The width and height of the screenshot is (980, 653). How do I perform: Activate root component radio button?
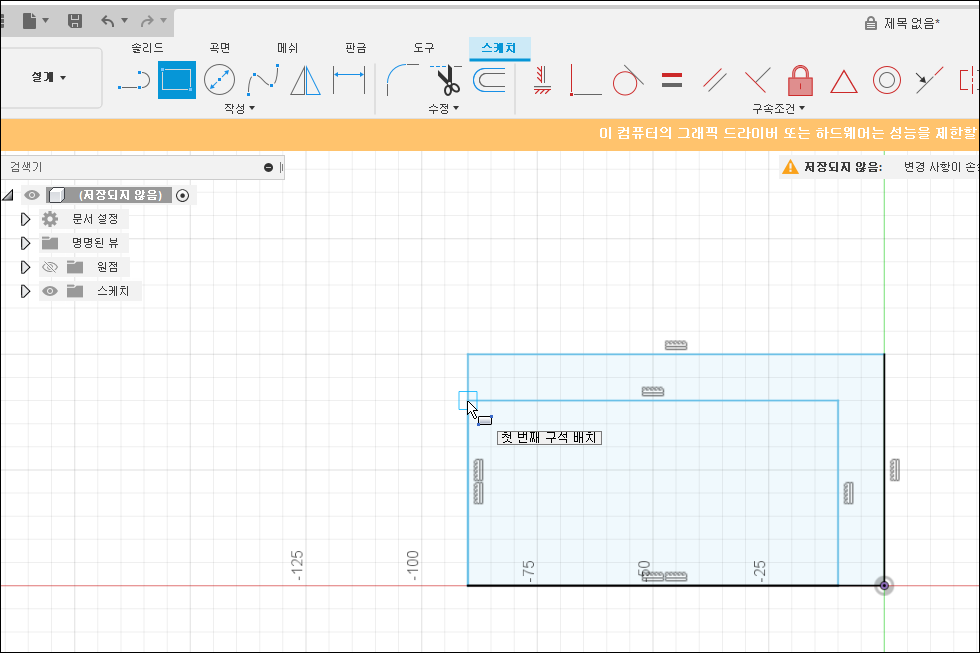pyautogui.click(x=182, y=196)
